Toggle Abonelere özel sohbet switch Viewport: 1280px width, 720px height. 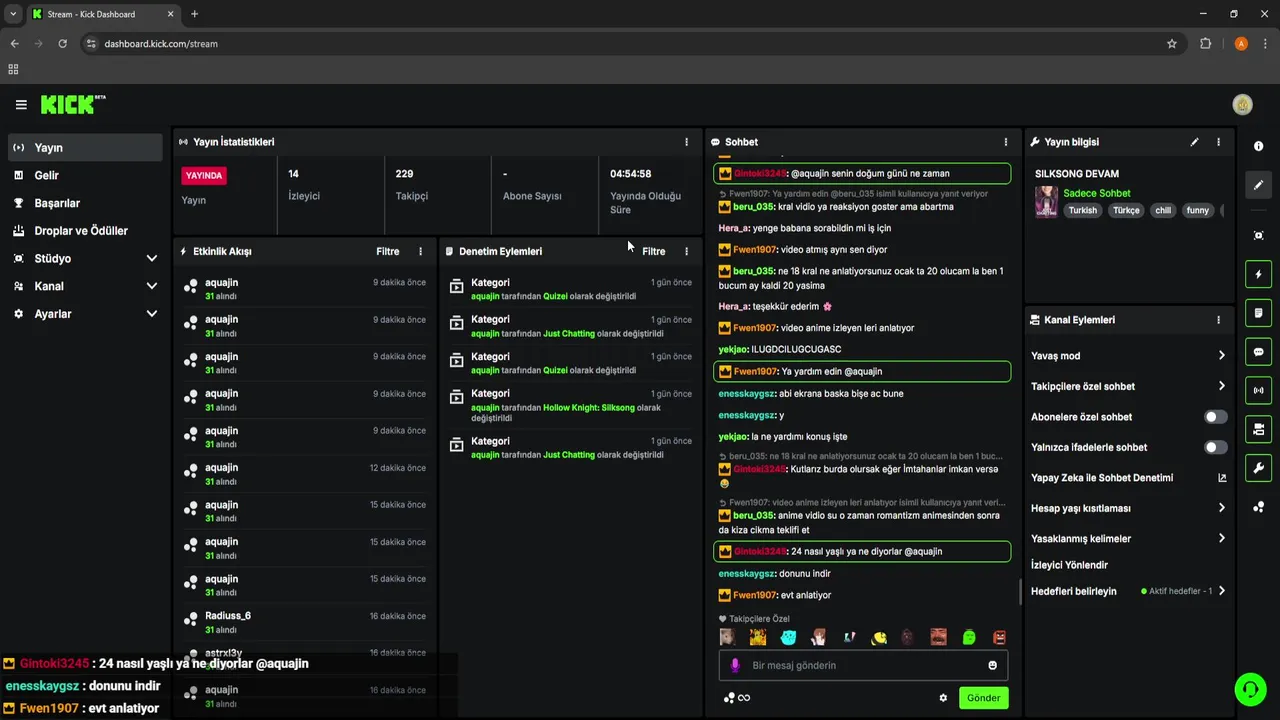tap(1215, 417)
